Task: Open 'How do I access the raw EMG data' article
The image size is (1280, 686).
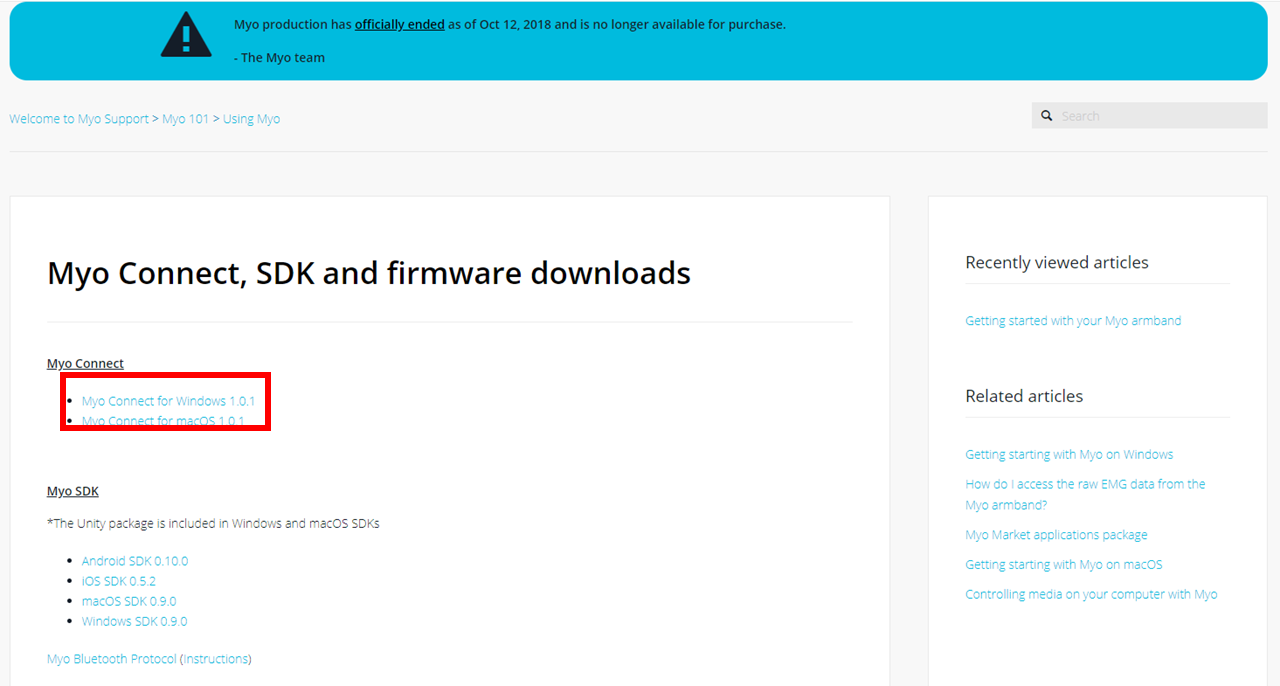Action: point(1085,494)
